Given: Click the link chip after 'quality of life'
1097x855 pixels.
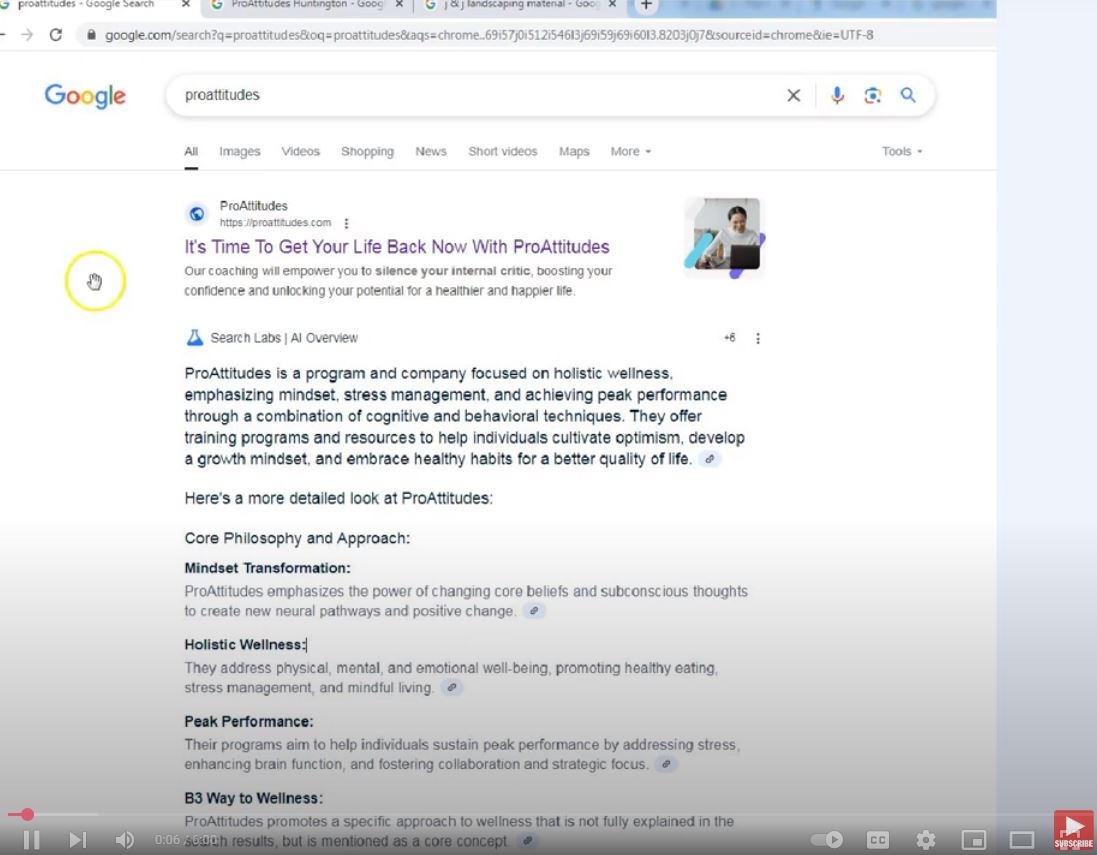Looking at the screenshot, I should coord(709,460).
